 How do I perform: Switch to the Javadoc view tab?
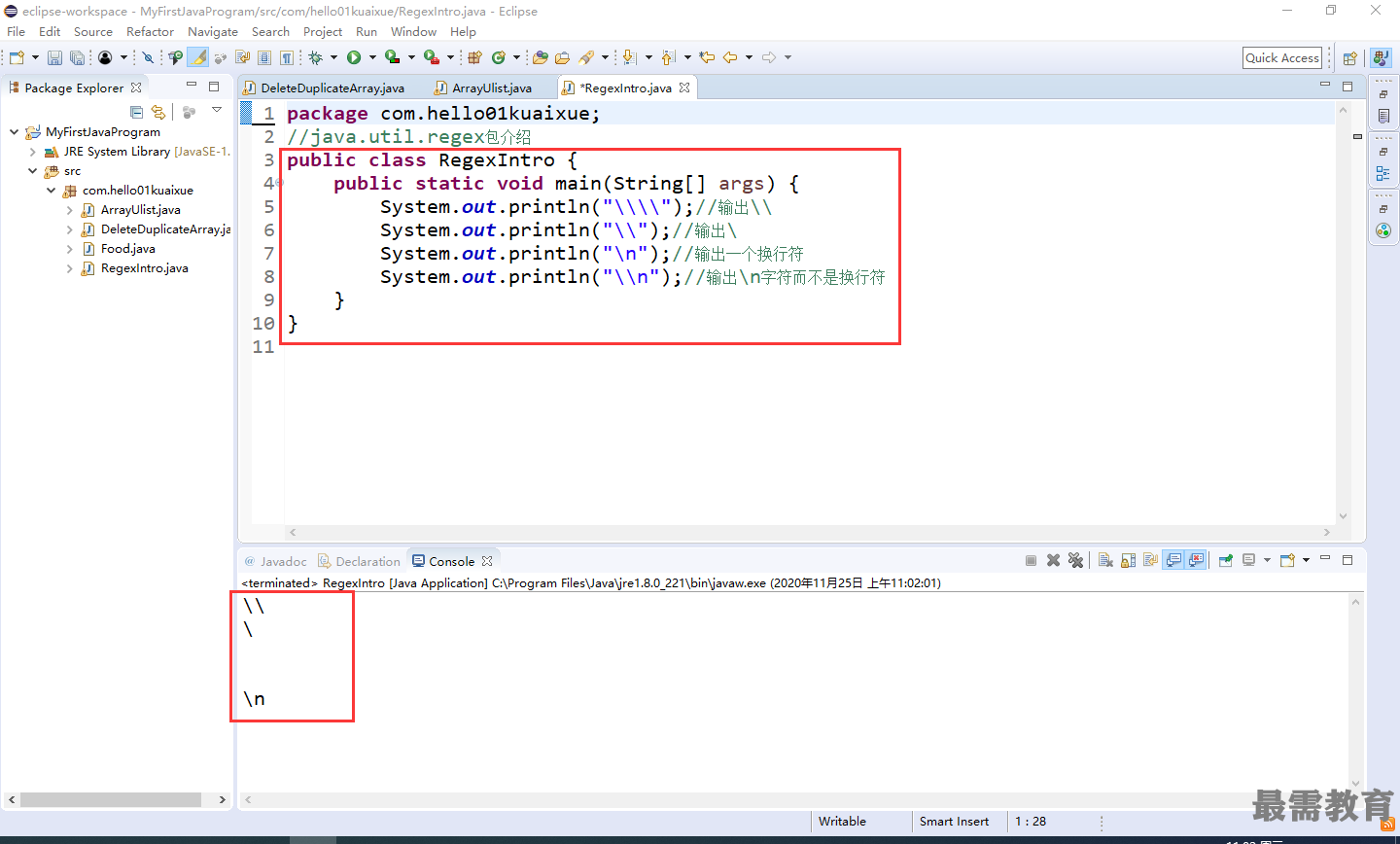(x=275, y=561)
